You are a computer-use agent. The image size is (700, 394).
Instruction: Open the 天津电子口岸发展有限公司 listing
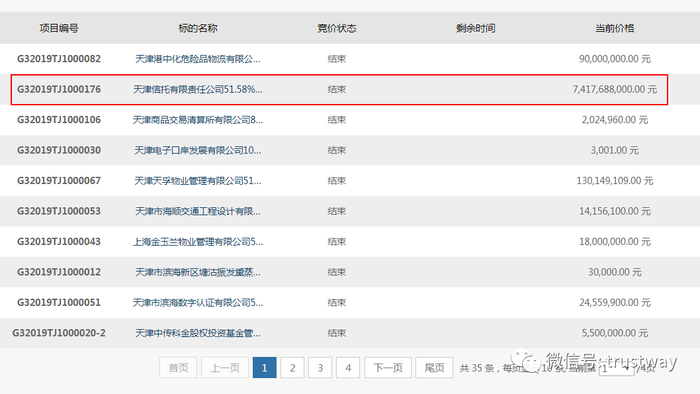198,150
